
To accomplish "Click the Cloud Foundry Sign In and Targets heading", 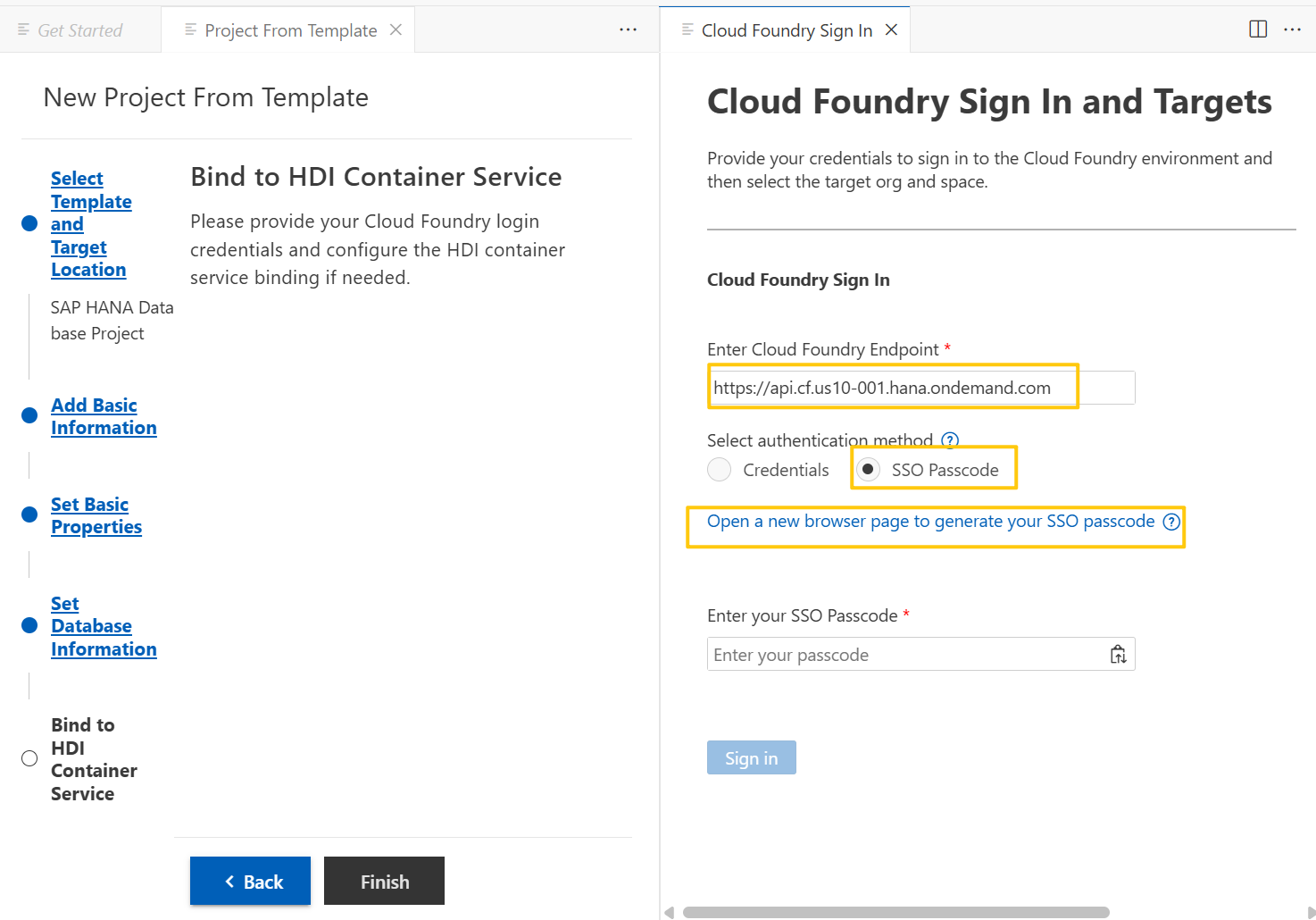I will pyautogui.click(x=989, y=102).
